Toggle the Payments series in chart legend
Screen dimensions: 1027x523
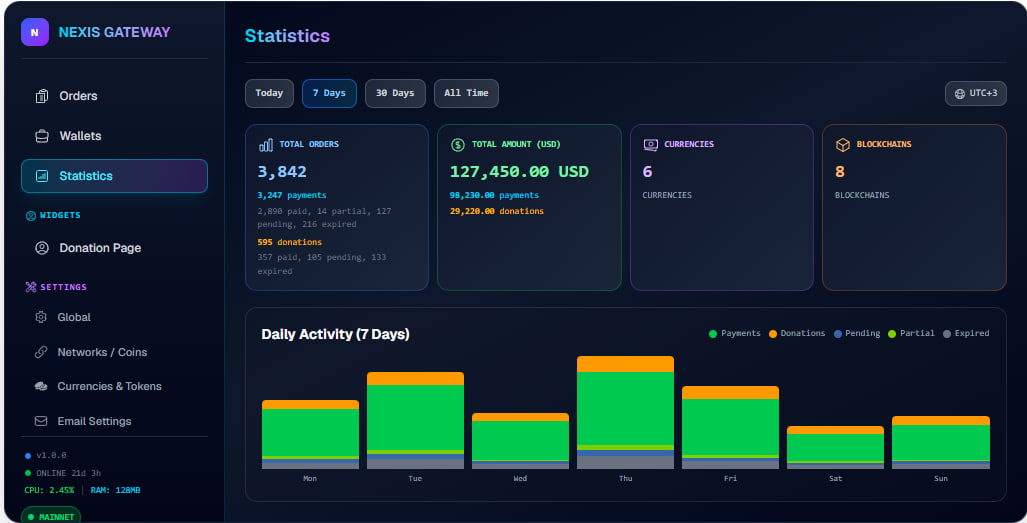(x=734, y=333)
